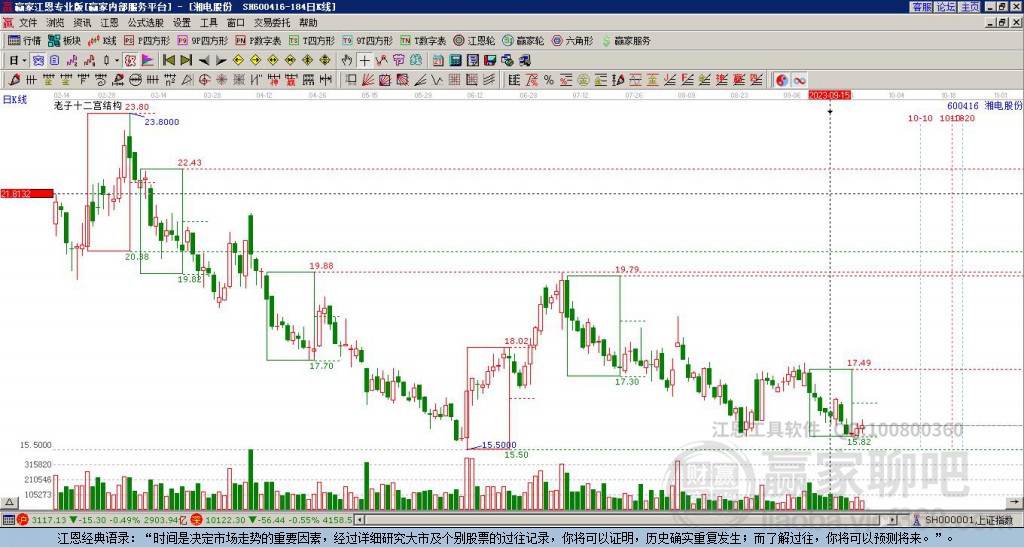The width and height of the screenshot is (1024, 548).
Task: Open the candlestick style dropdown arrow
Action: tap(117, 60)
